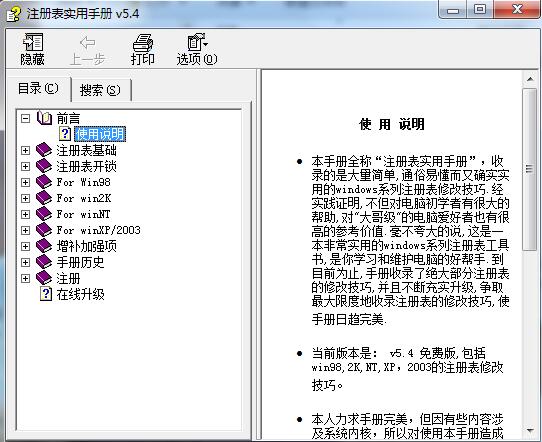
Task: Open the 选项(O) options menu icon
Action: (x=197, y=42)
